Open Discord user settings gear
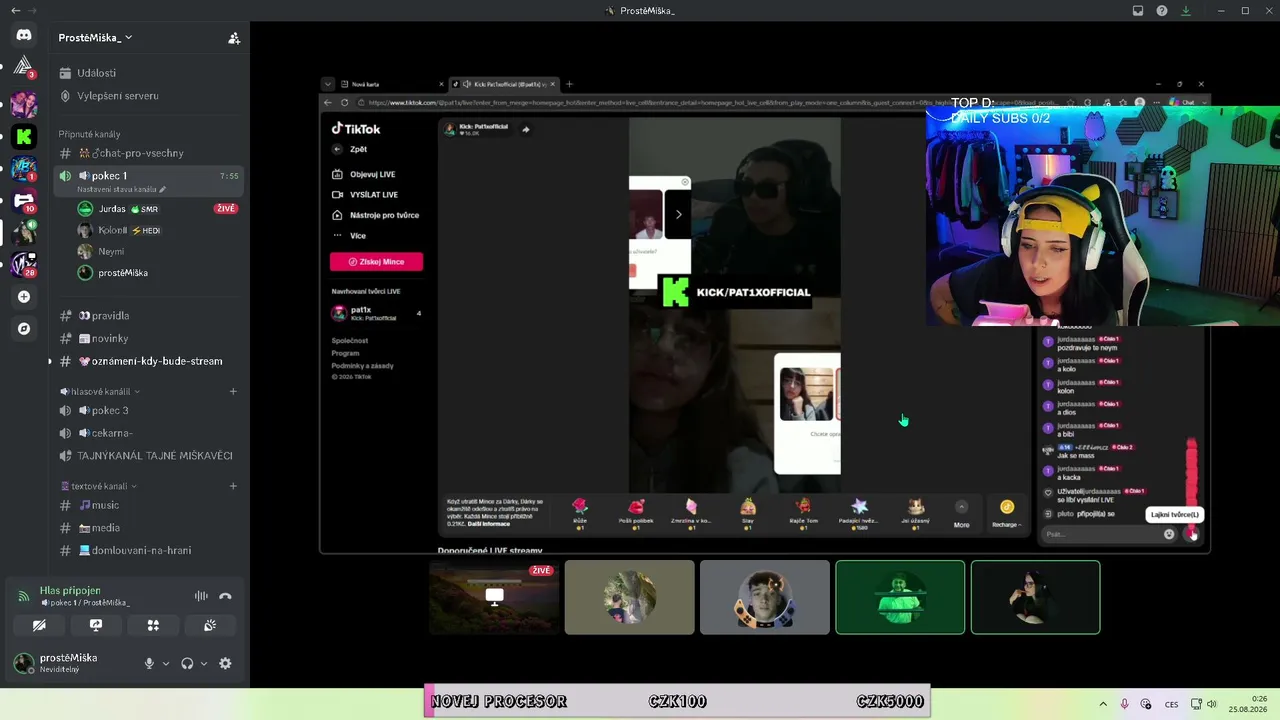1280x720 pixels. click(225, 663)
